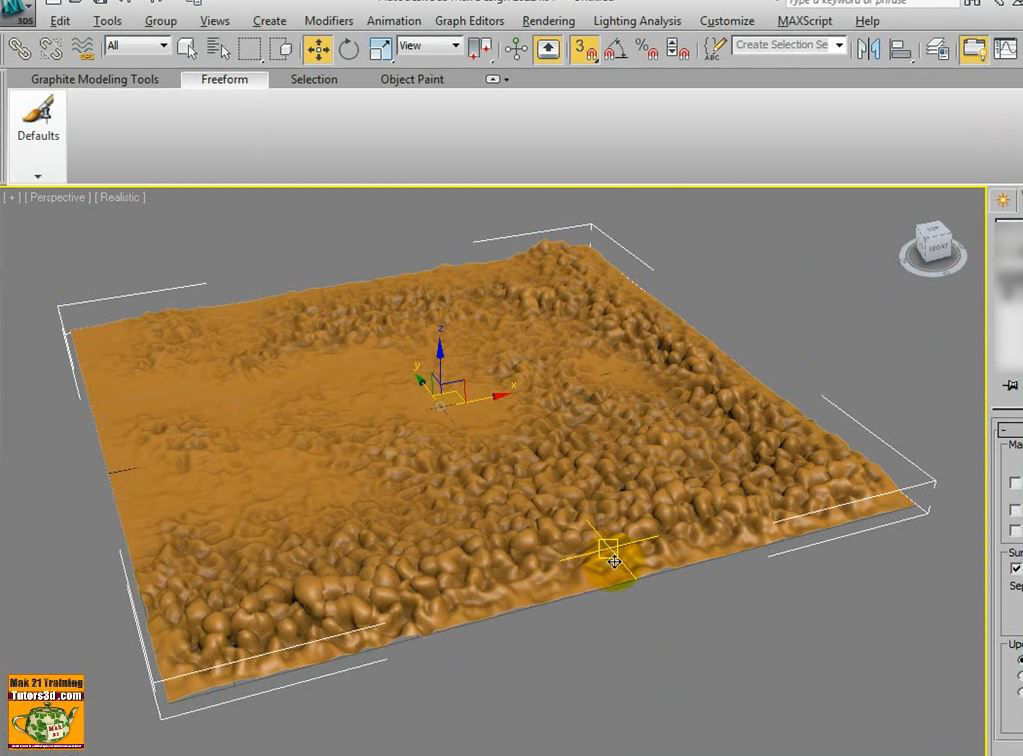Image resolution: width=1023 pixels, height=756 pixels.
Task: Select the Select and Scale tool
Action: pyautogui.click(x=379, y=47)
